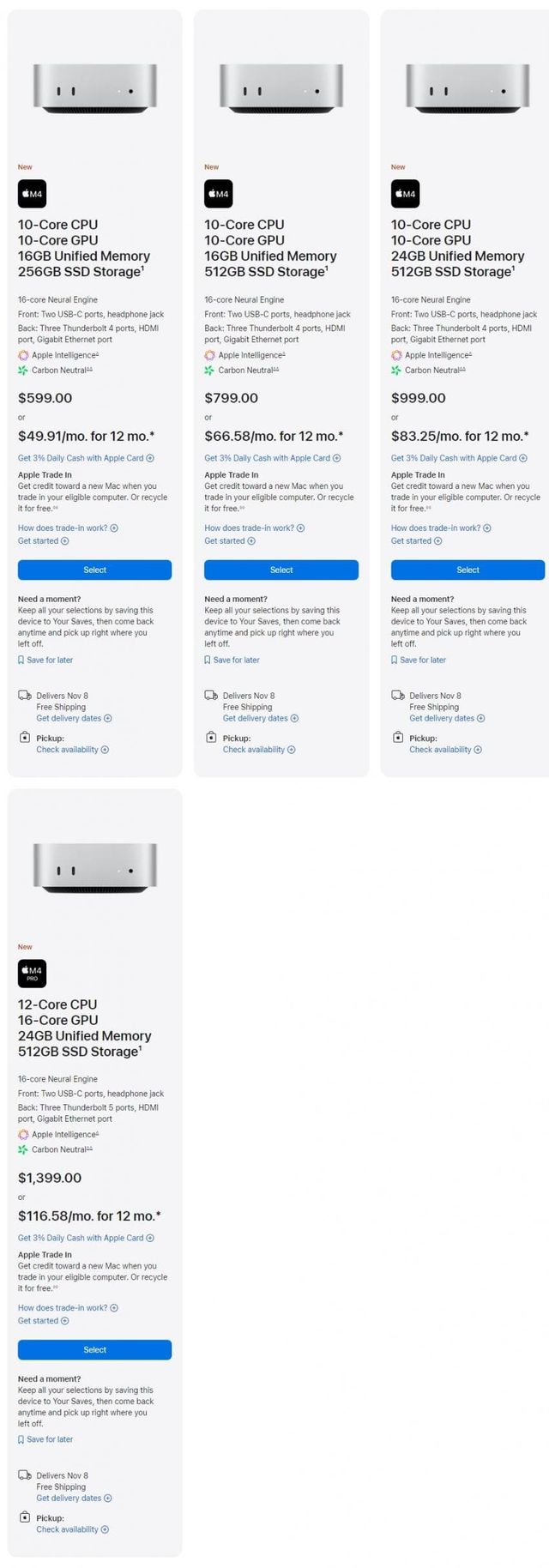Click the bookmark icon on $599 model

point(21,660)
